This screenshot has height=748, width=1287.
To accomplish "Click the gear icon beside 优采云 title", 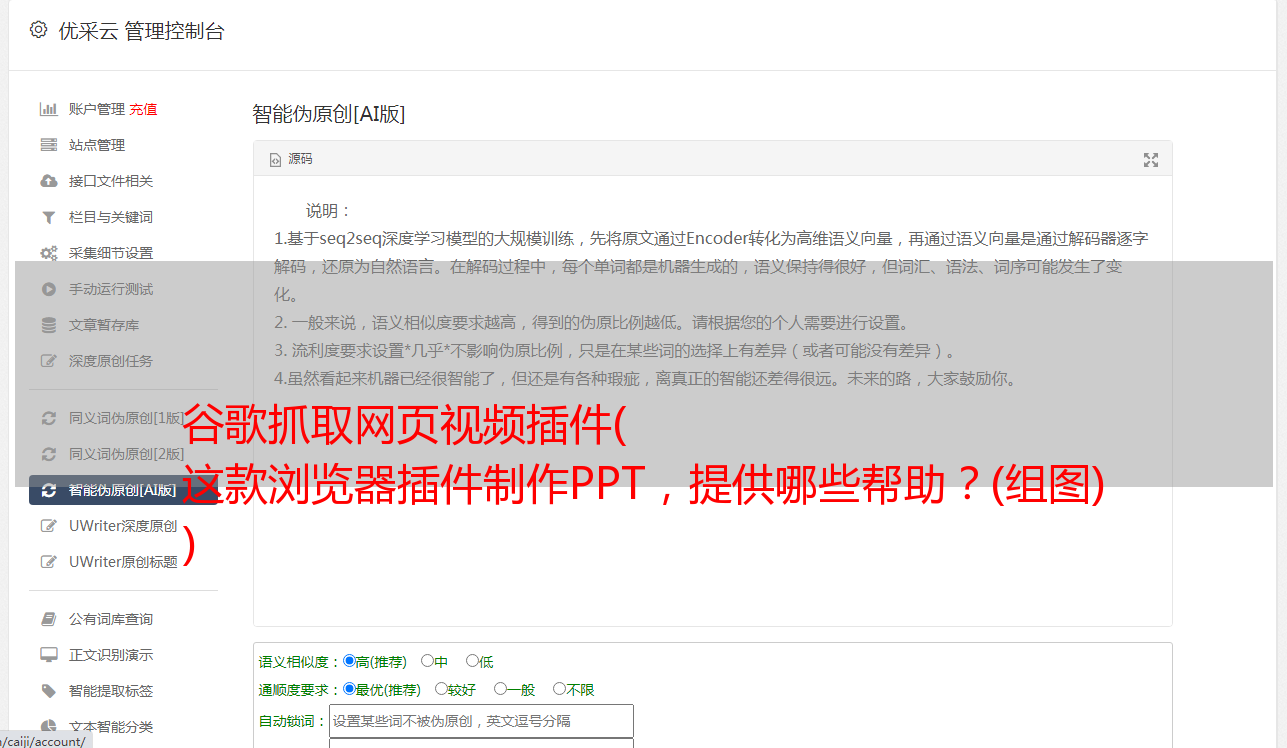I will (x=38, y=30).
